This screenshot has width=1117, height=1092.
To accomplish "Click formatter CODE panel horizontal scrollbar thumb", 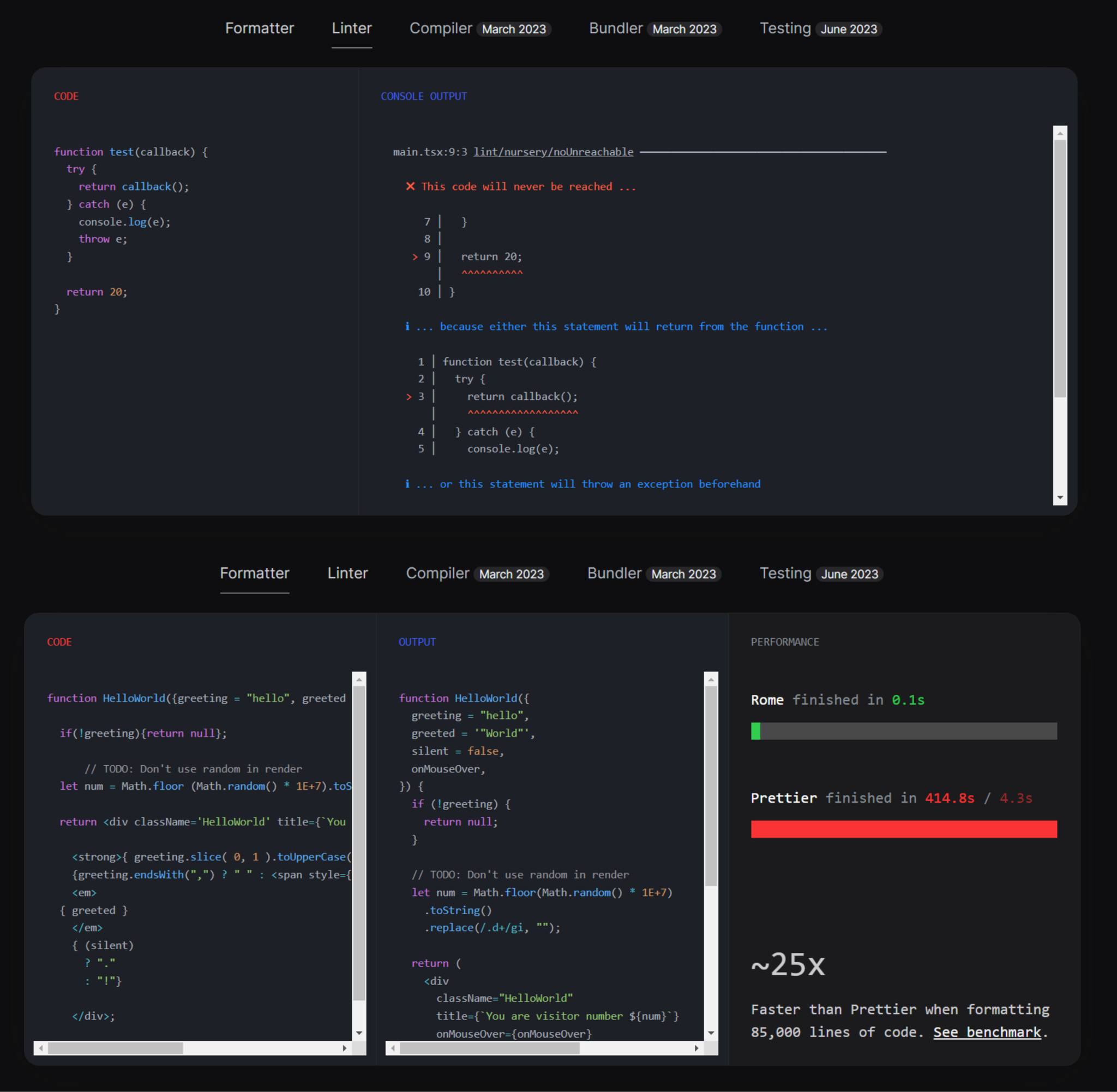I will click(115, 1048).
